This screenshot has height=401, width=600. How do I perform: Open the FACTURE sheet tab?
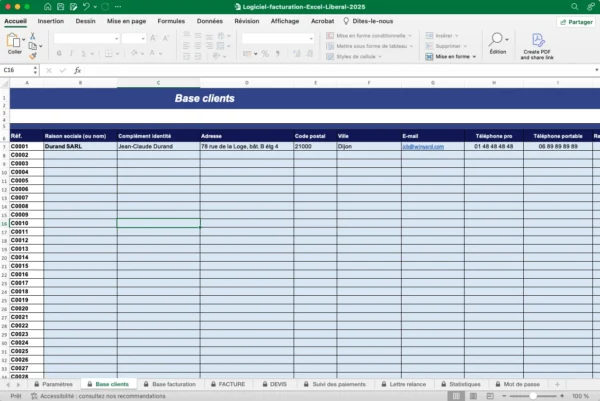coord(228,384)
